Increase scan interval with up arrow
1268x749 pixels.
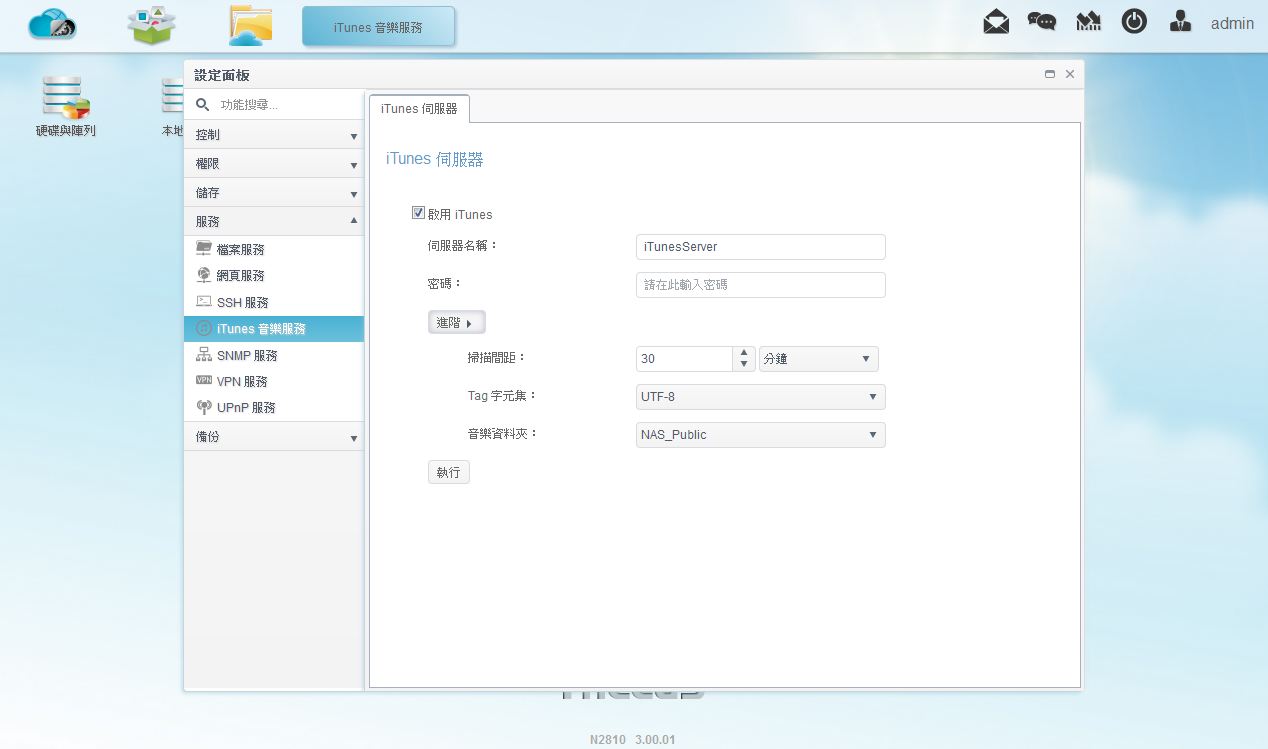pyautogui.click(x=744, y=353)
